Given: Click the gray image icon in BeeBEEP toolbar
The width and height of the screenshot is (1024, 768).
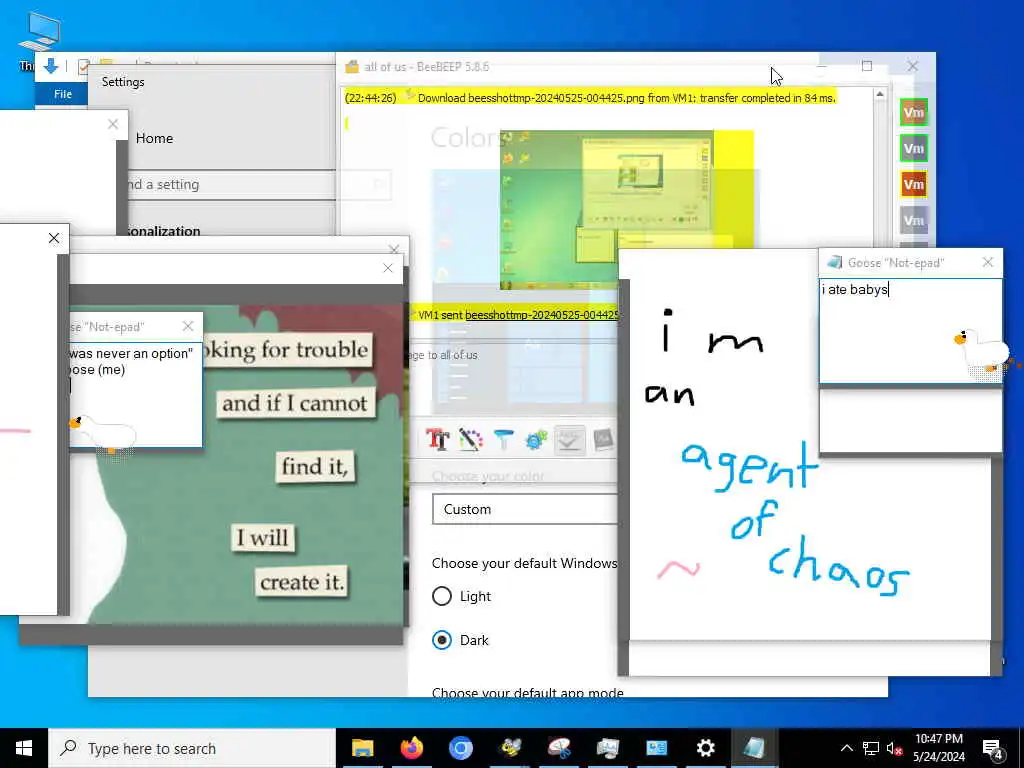Looking at the screenshot, I should 603,440.
